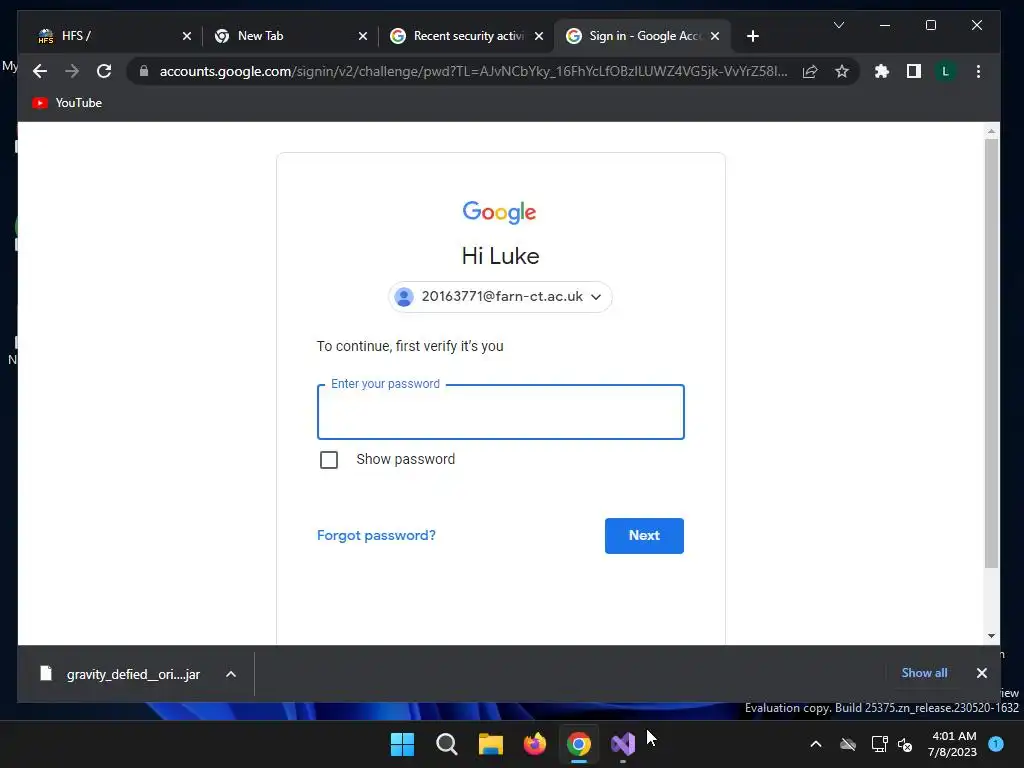Close the downloads bar
The height and width of the screenshot is (768, 1024).
[981, 673]
